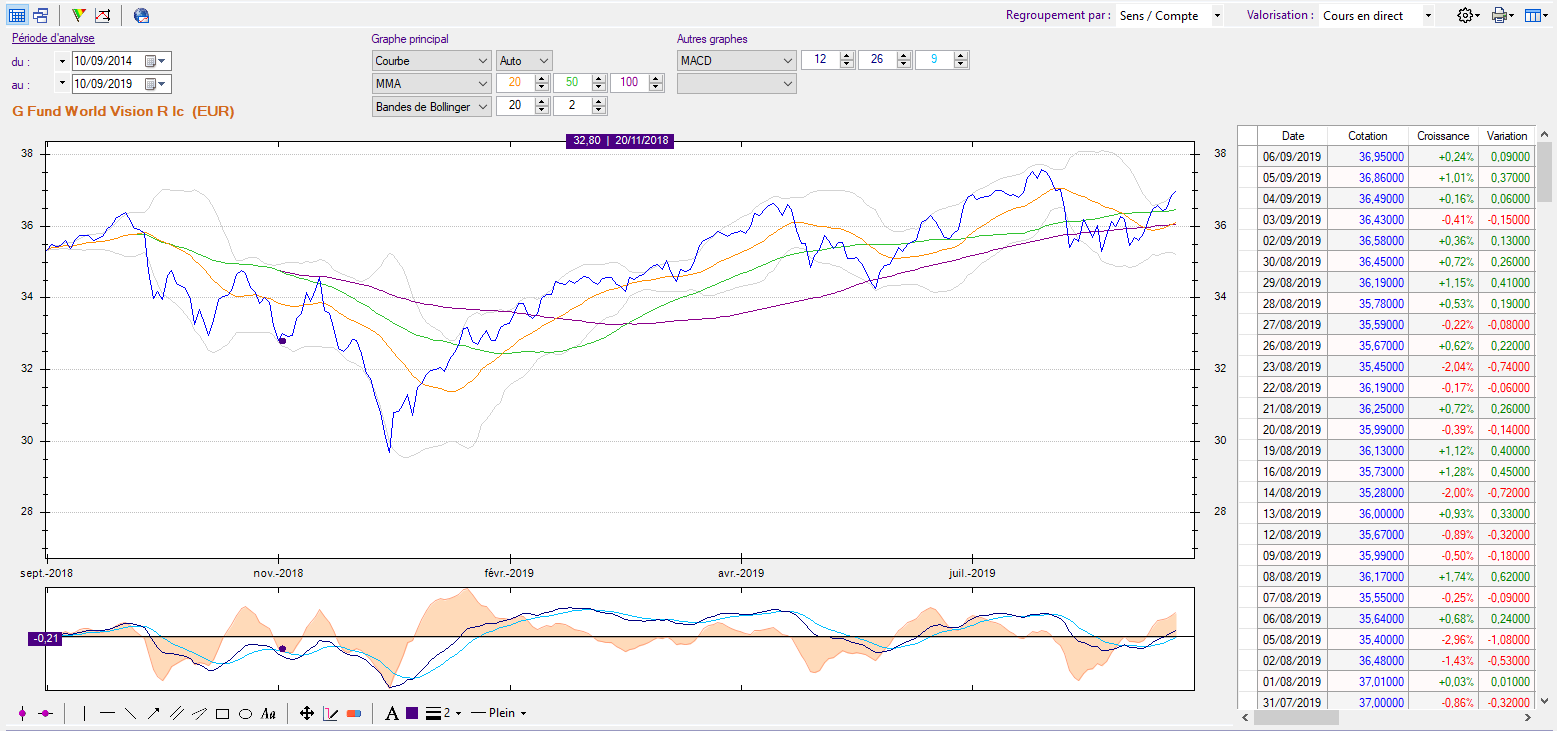Open the Courbe chart type dropdown

click(431, 61)
